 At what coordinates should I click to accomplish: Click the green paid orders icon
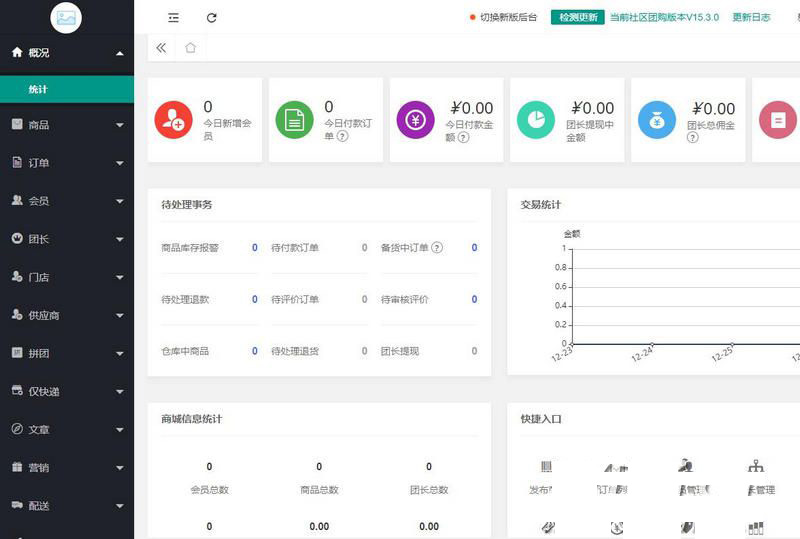[x=294, y=120]
